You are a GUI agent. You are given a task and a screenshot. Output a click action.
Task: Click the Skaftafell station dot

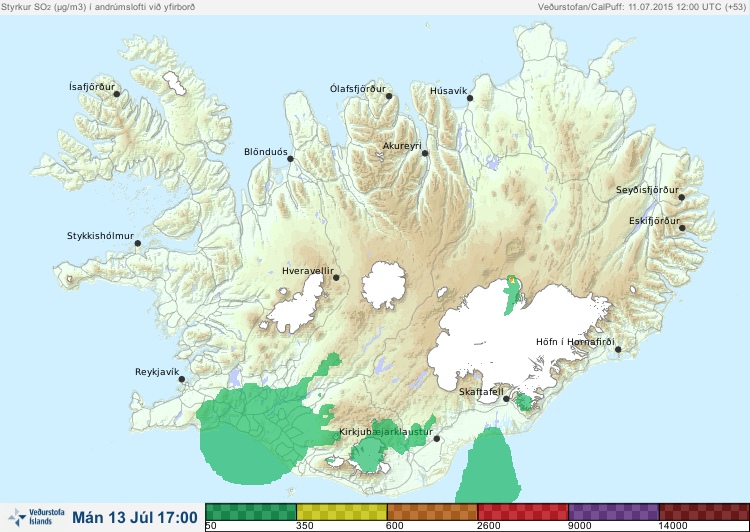pos(506,399)
